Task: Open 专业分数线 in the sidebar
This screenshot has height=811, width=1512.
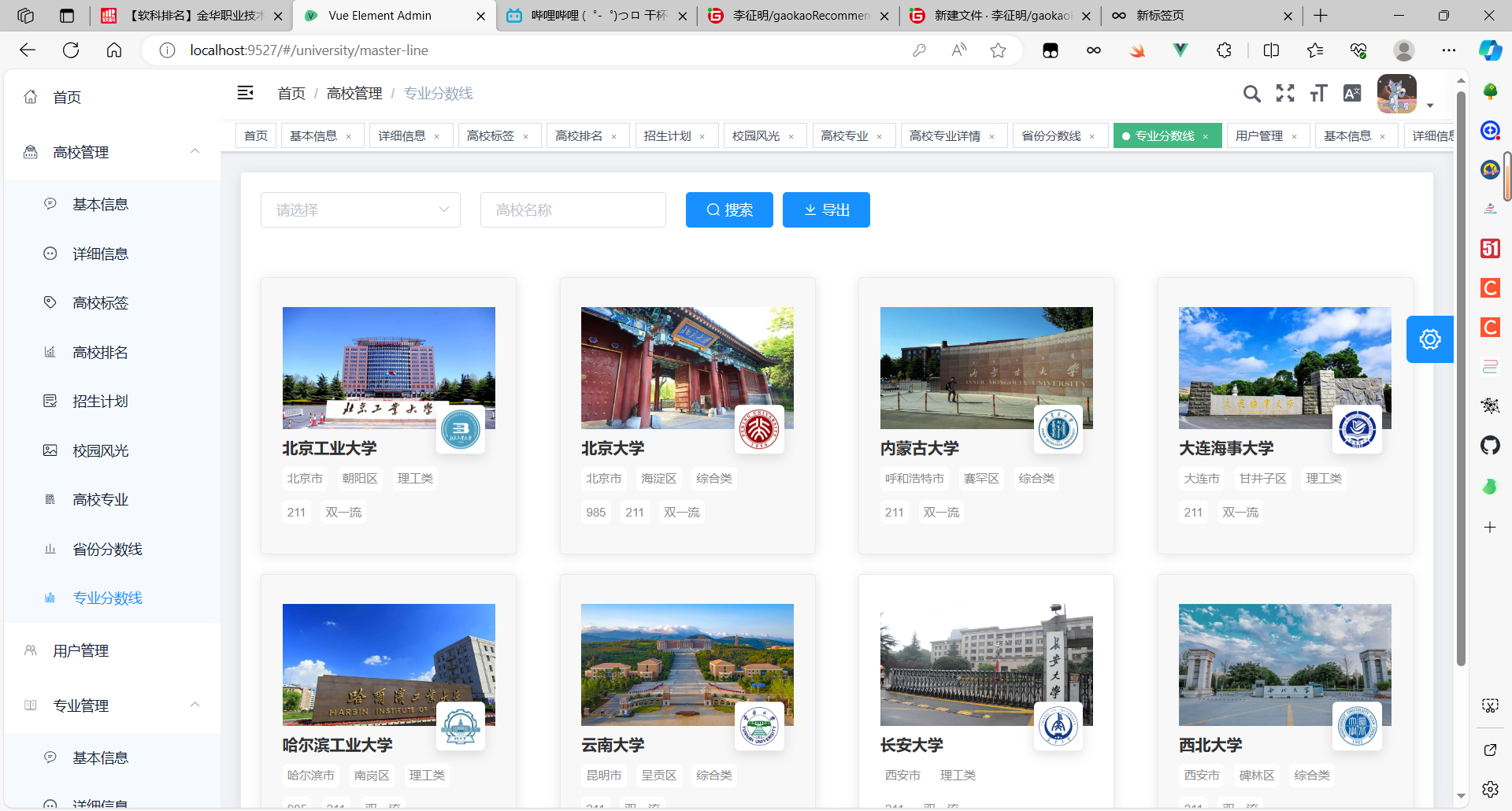Action: coord(112,598)
